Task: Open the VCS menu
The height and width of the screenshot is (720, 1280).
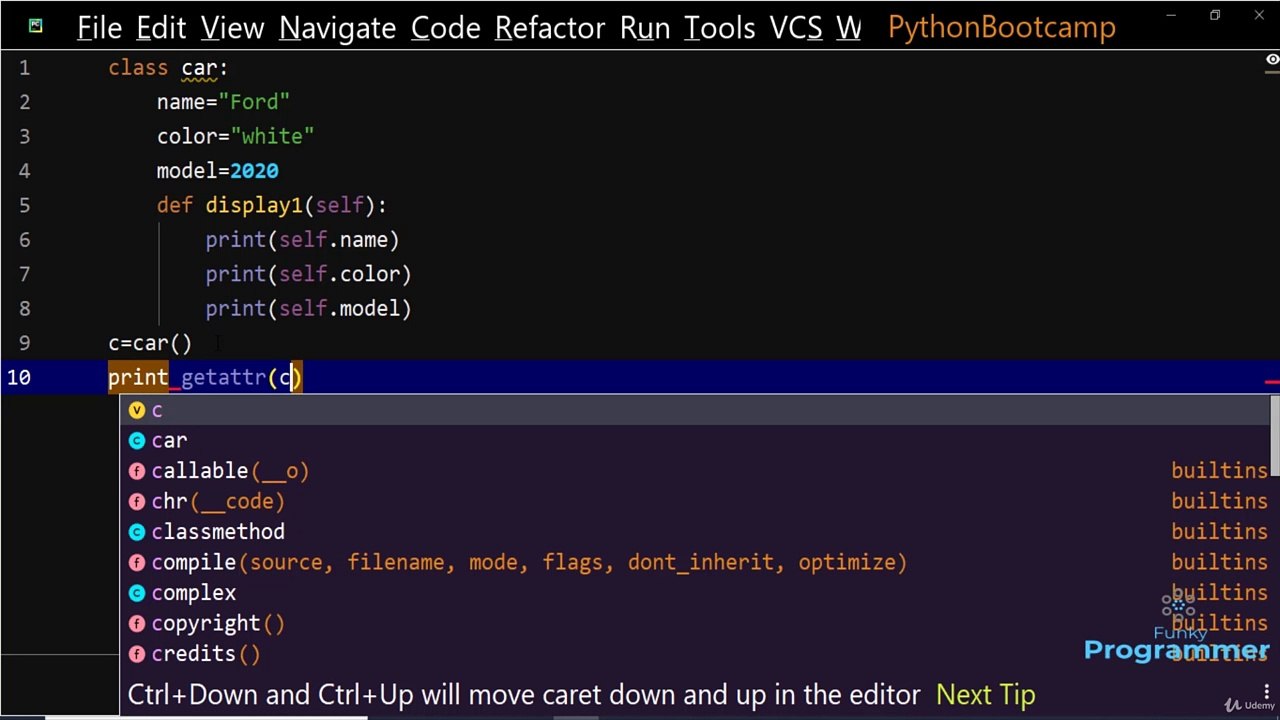Action: (796, 27)
